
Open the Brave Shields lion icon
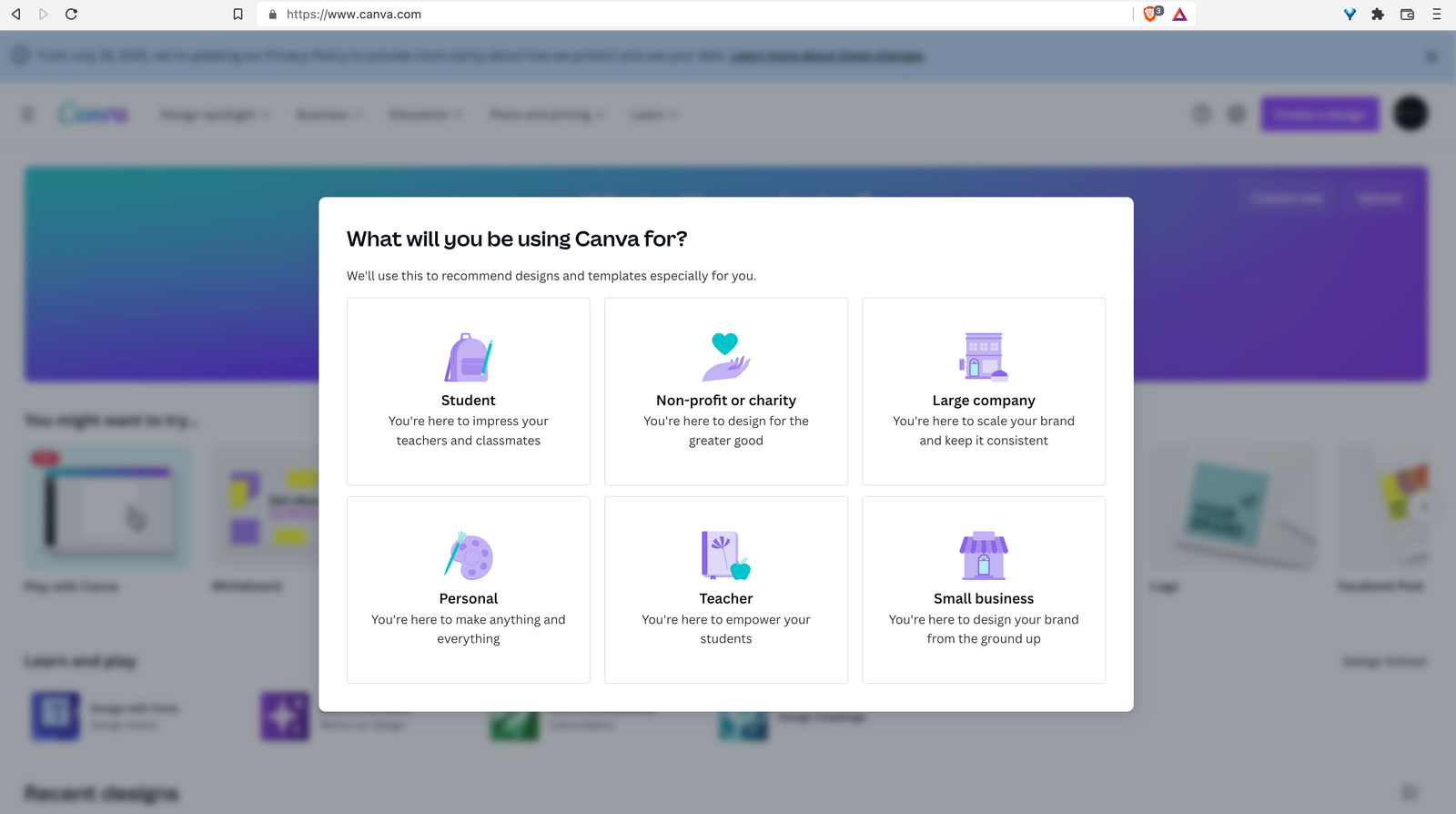click(x=1152, y=14)
